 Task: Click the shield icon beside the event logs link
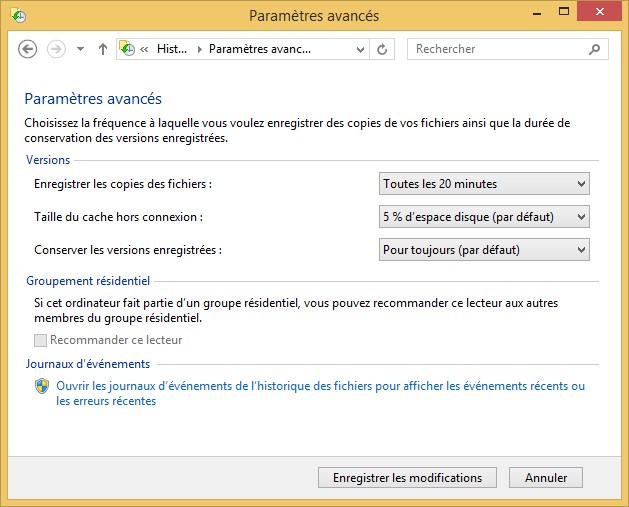[x=42, y=386]
